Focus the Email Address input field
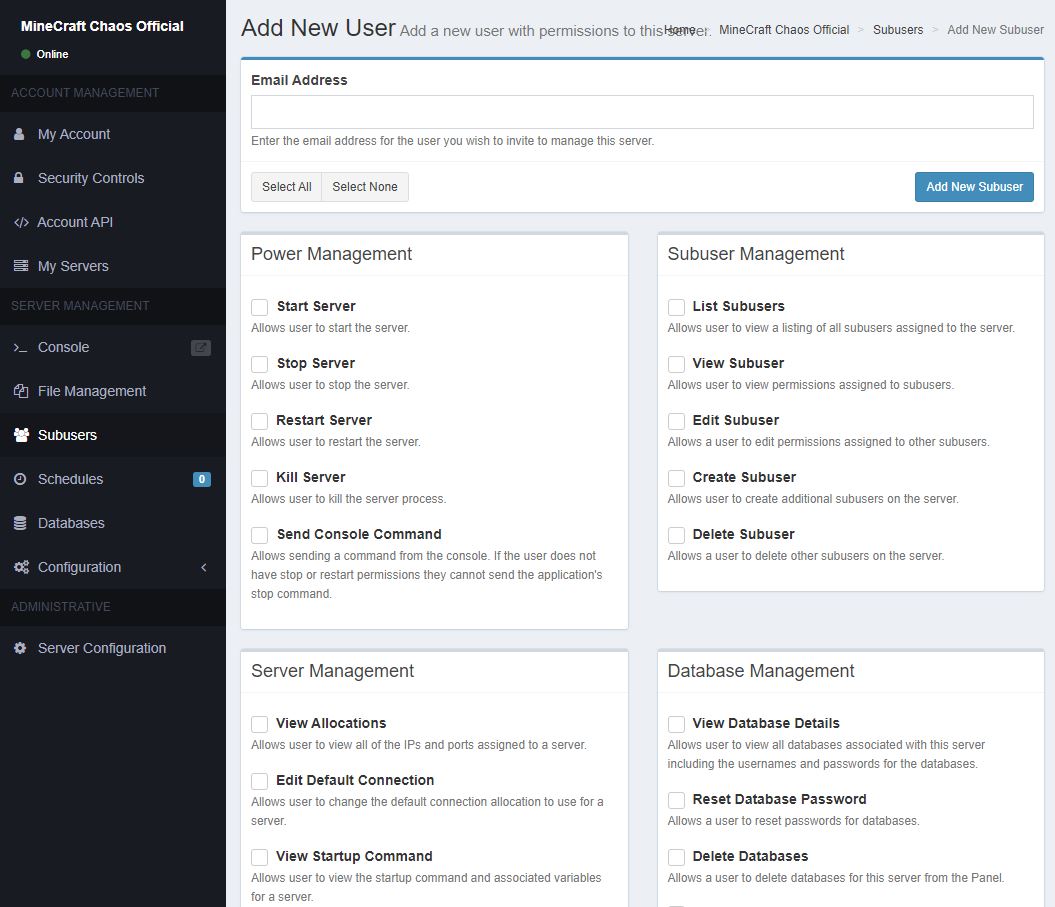 pos(641,112)
